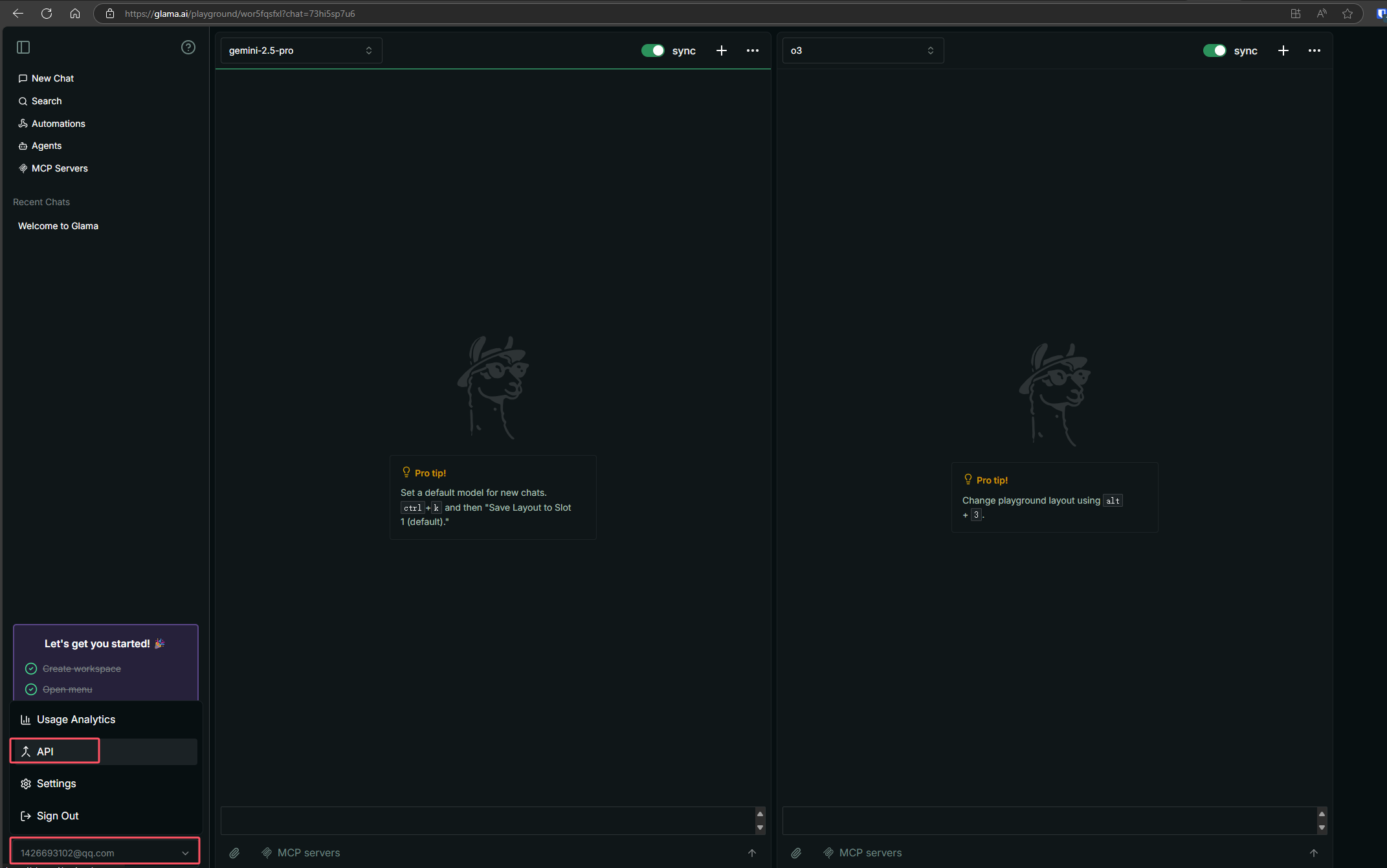Screen dimensions: 1387x868
Task: Open o3 model selector dropdown
Action: [x=862, y=50]
